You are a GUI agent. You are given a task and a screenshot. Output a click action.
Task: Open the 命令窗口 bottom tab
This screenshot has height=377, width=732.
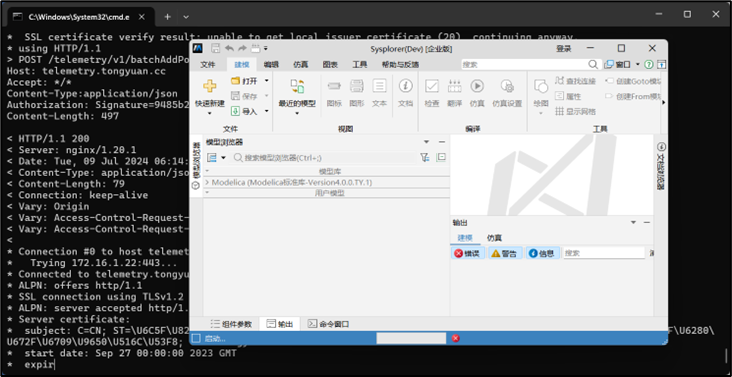click(x=328, y=324)
